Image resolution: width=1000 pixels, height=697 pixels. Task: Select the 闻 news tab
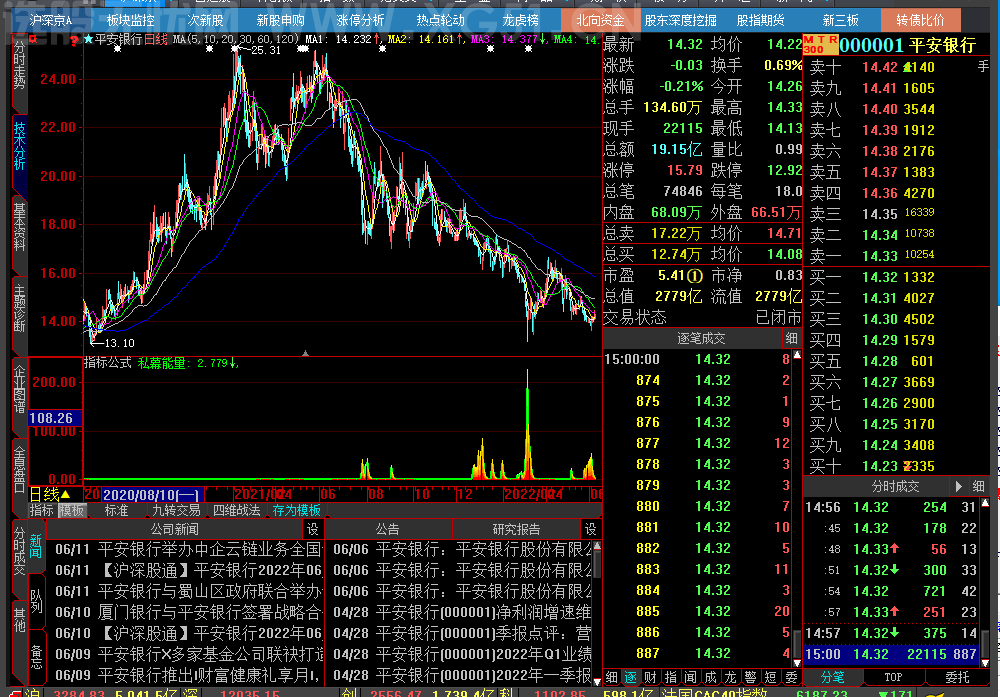(690, 677)
